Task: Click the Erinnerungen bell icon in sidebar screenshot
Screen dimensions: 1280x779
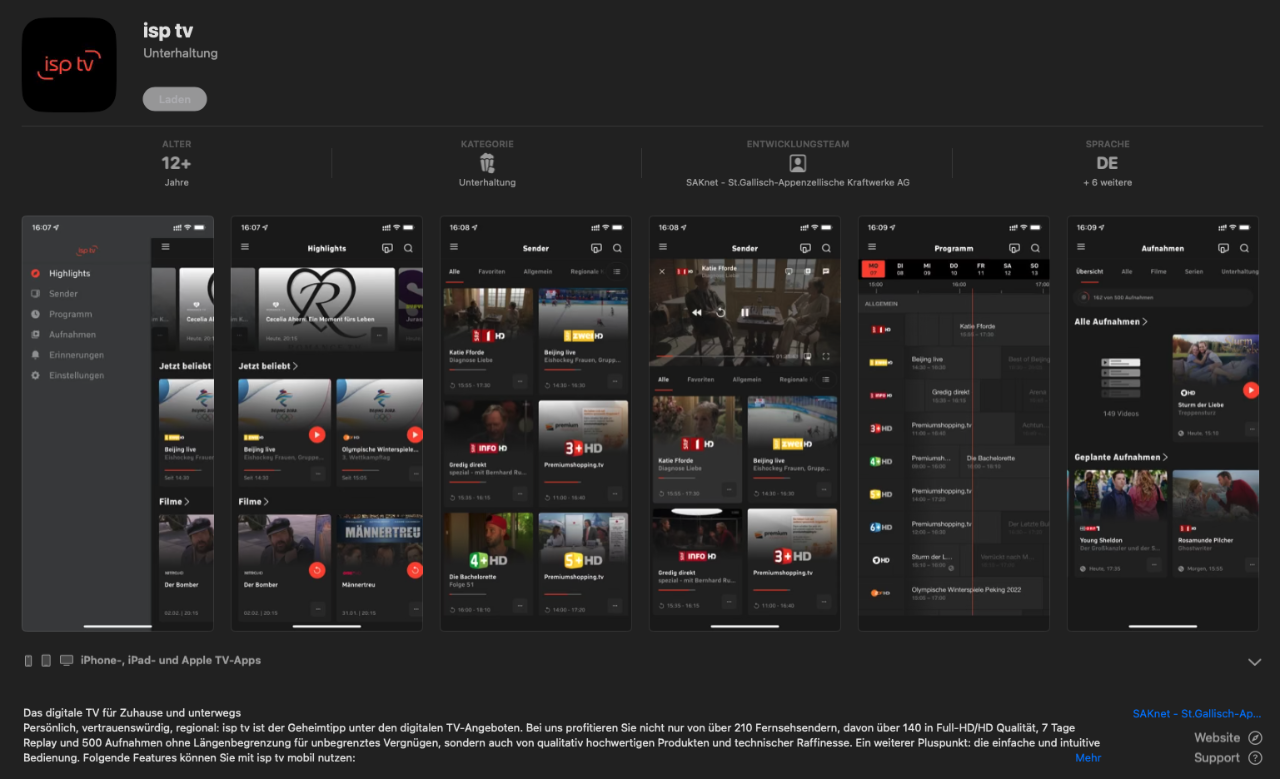Action: [36, 355]
